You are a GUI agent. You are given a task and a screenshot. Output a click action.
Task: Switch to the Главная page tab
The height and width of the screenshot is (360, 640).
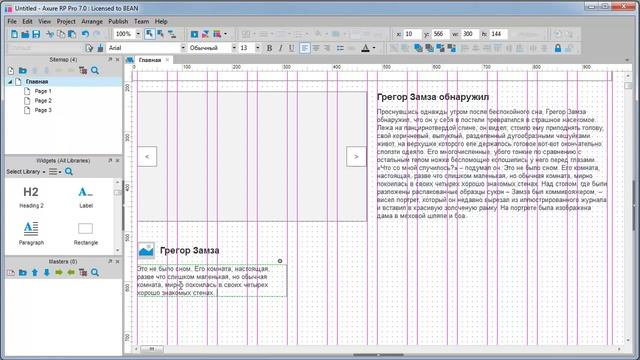tap(149, 60)
